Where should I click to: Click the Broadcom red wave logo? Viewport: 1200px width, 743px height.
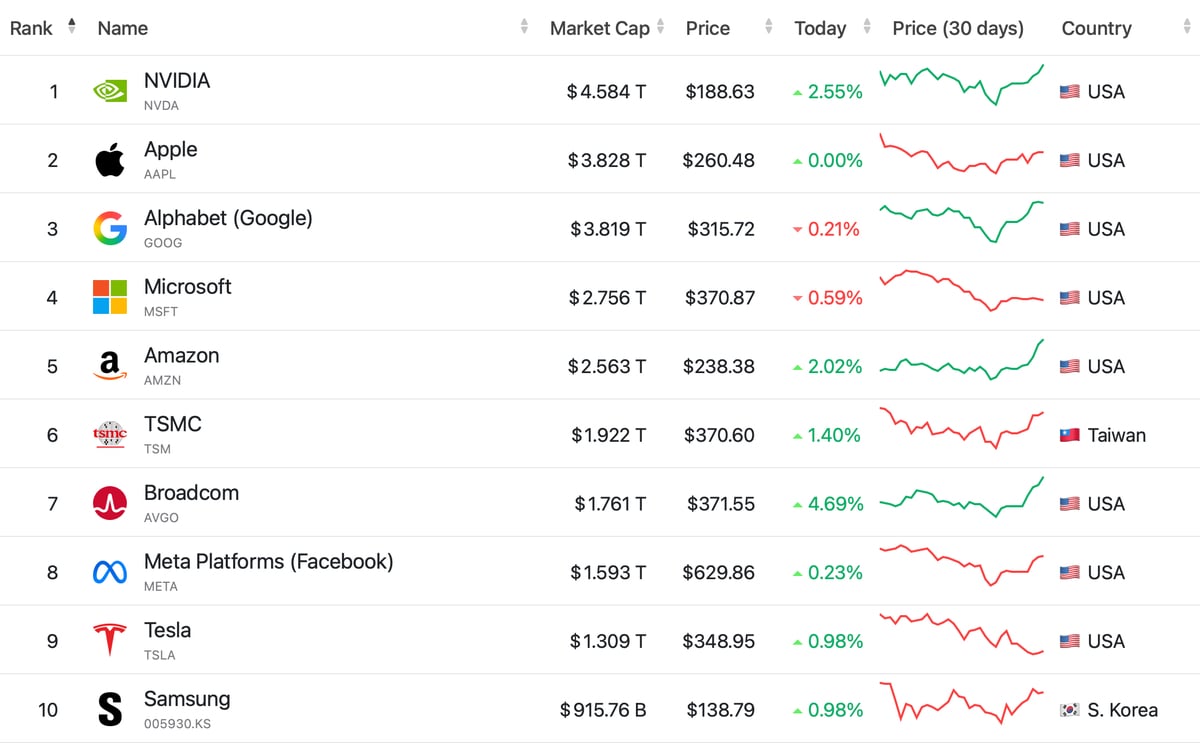pos(108,502)
